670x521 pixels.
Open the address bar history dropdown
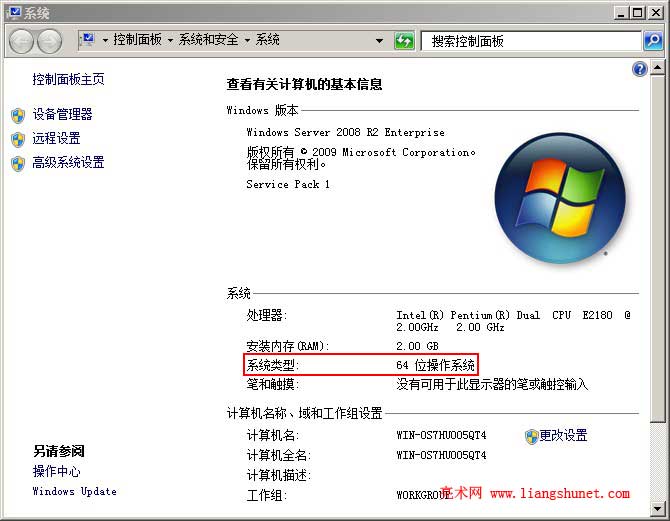[x=379, y=41]
